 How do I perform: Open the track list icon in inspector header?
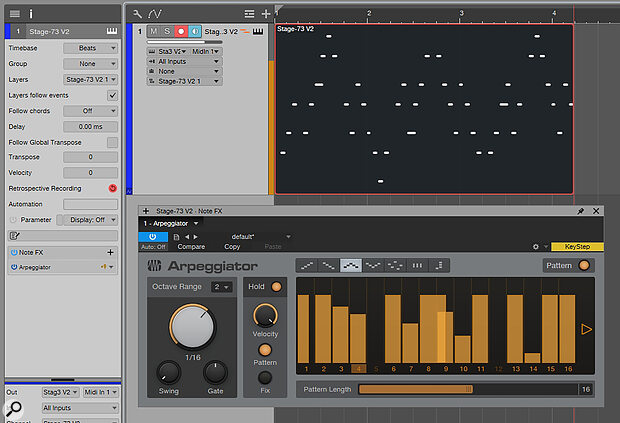click(x=15, y=14)
